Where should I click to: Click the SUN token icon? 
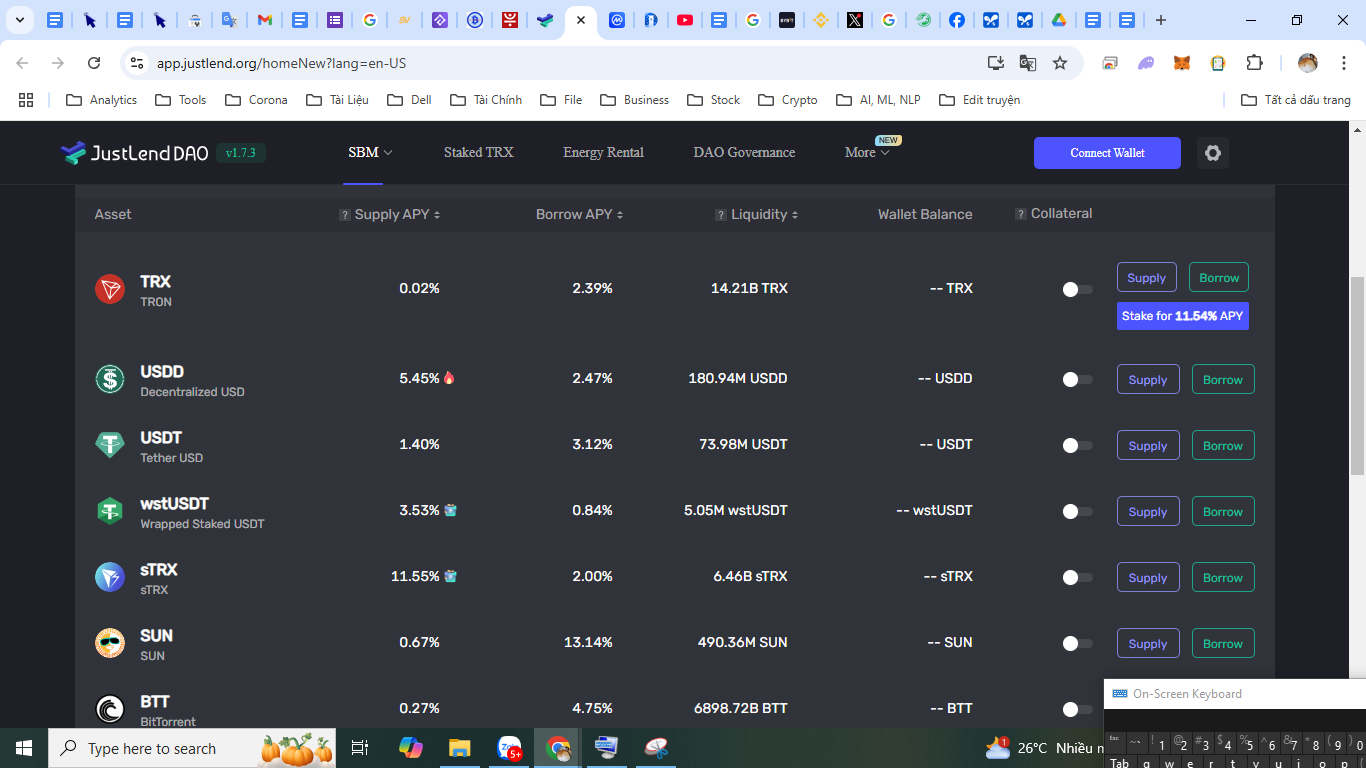[x=110, y=643]
